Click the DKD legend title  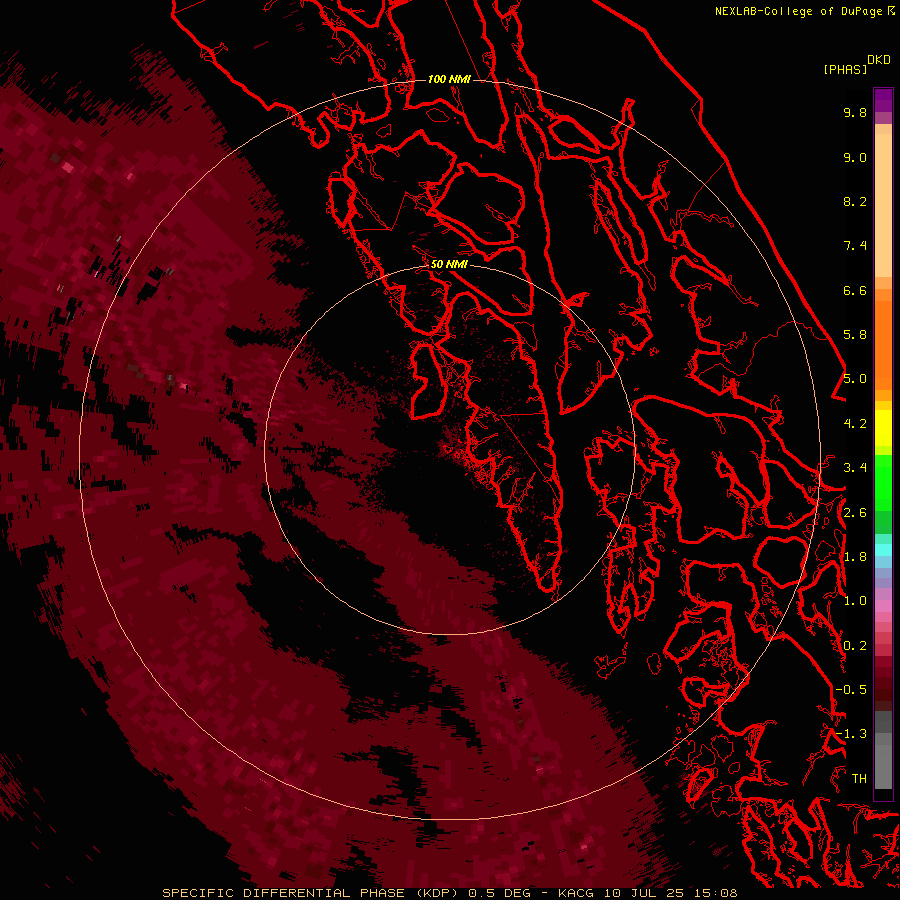coord(878,60)
